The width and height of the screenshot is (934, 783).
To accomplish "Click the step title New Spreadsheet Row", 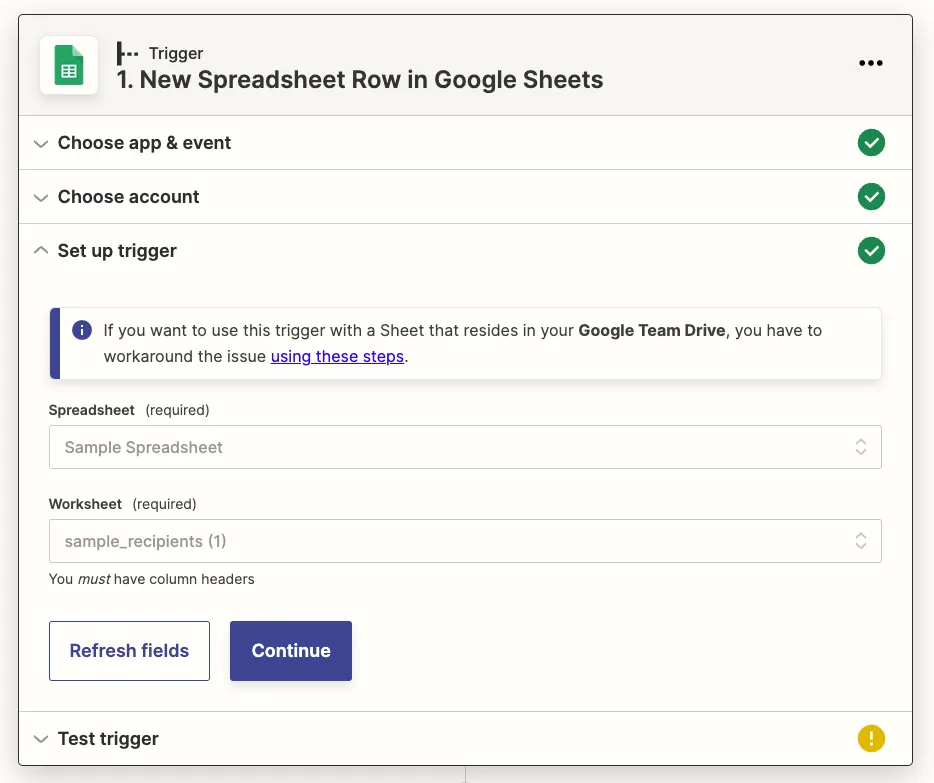I will pyautogui.click(x=360, y=80).
